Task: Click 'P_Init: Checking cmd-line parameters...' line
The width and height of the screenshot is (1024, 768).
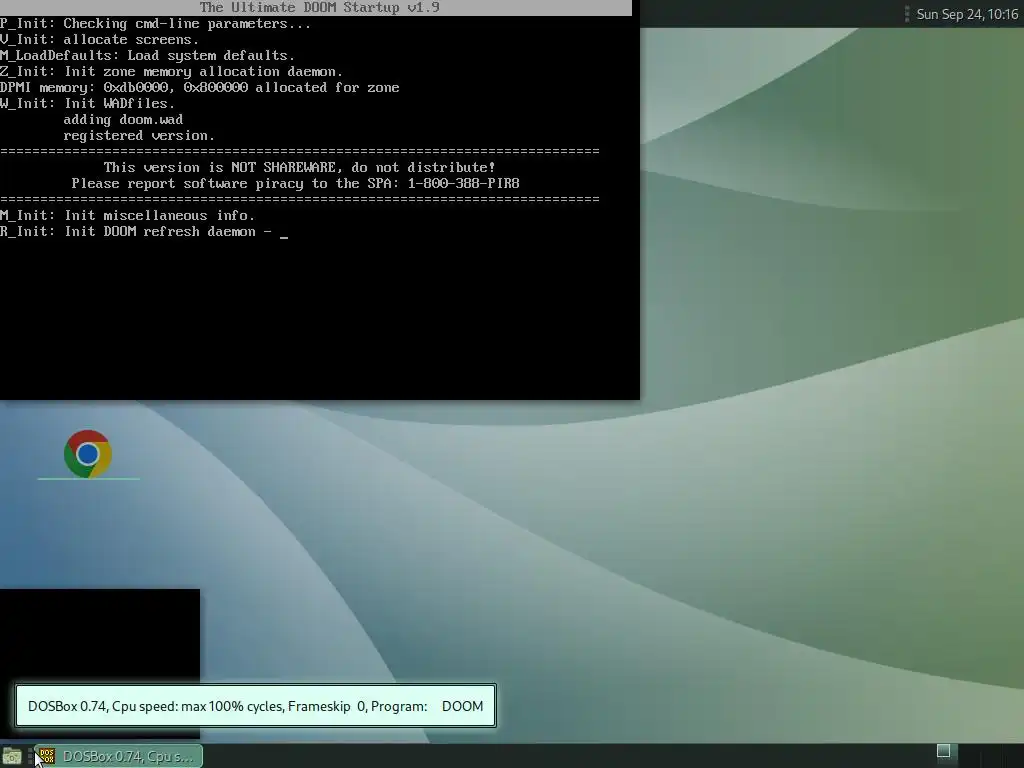Action: click(155, 24)
